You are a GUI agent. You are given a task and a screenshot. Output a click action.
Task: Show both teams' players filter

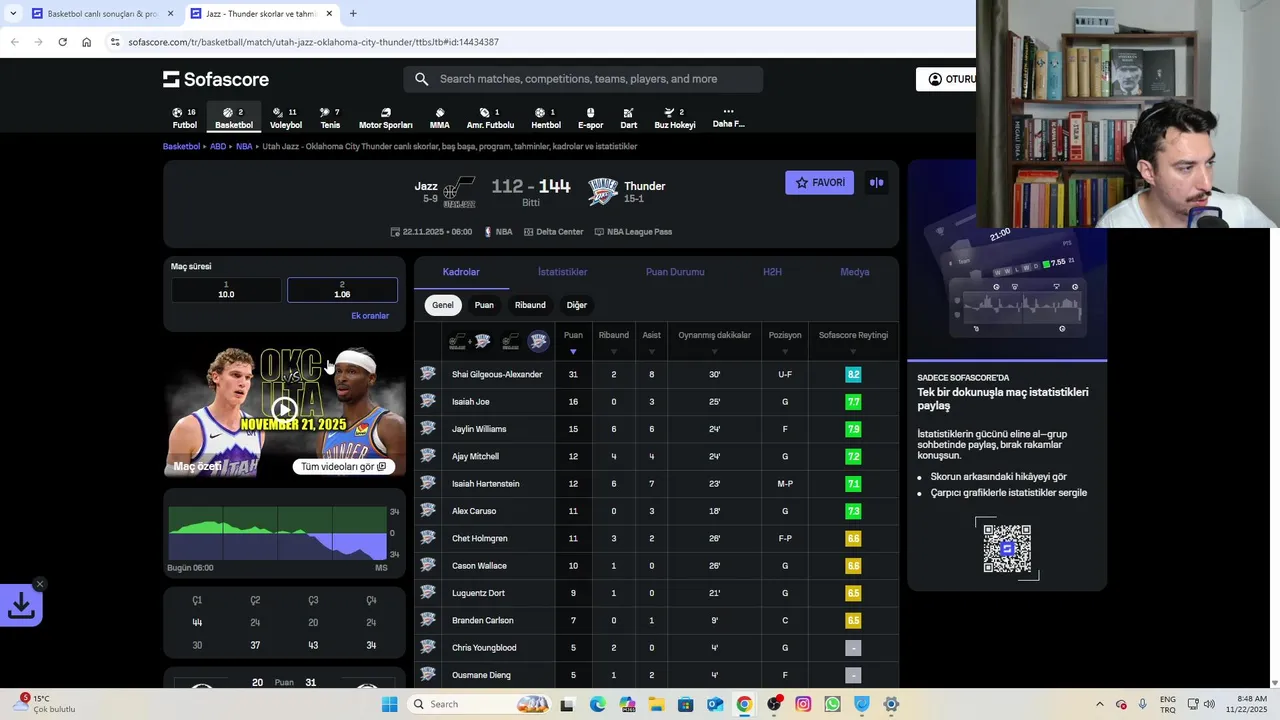click(x=470, y=342)
